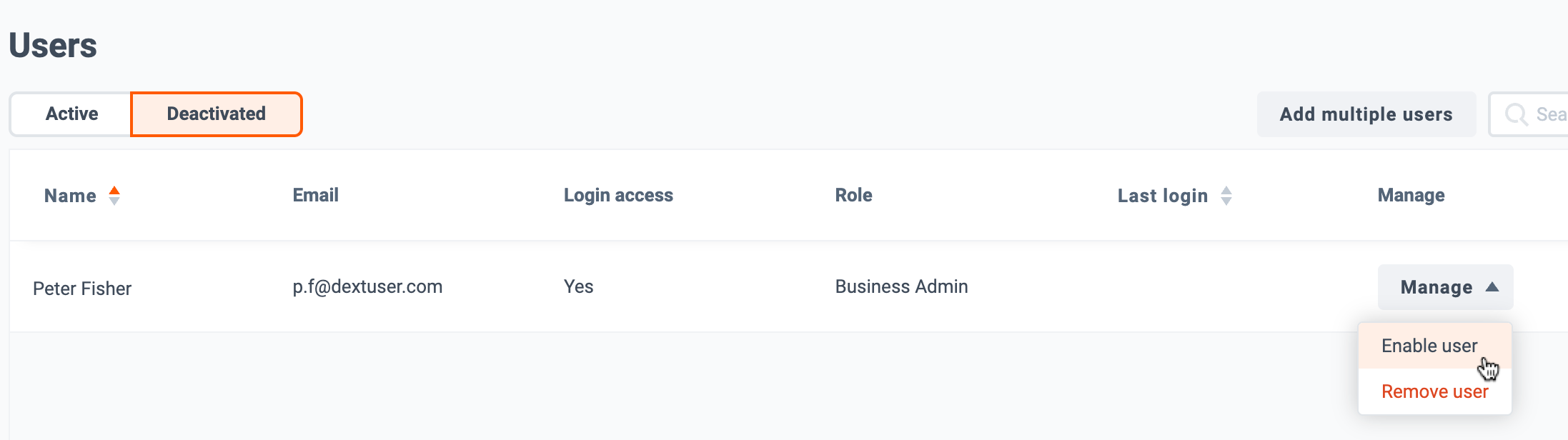Click the Business Admin role cell
The width and height of the screenshot is (1568, 440).
tap(901, 286)
